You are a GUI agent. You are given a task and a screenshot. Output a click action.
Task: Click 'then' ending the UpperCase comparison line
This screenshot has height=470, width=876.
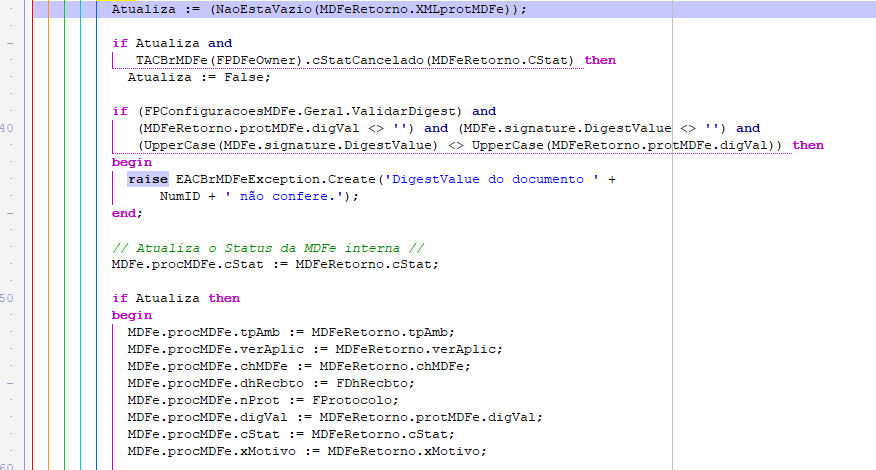click(x=808, y=145)
